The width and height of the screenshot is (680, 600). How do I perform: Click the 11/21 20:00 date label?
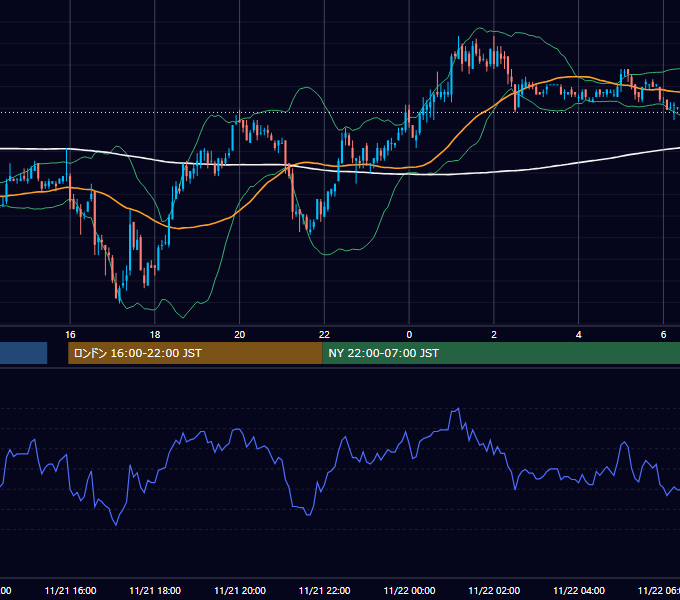click(x=240, y=590)
